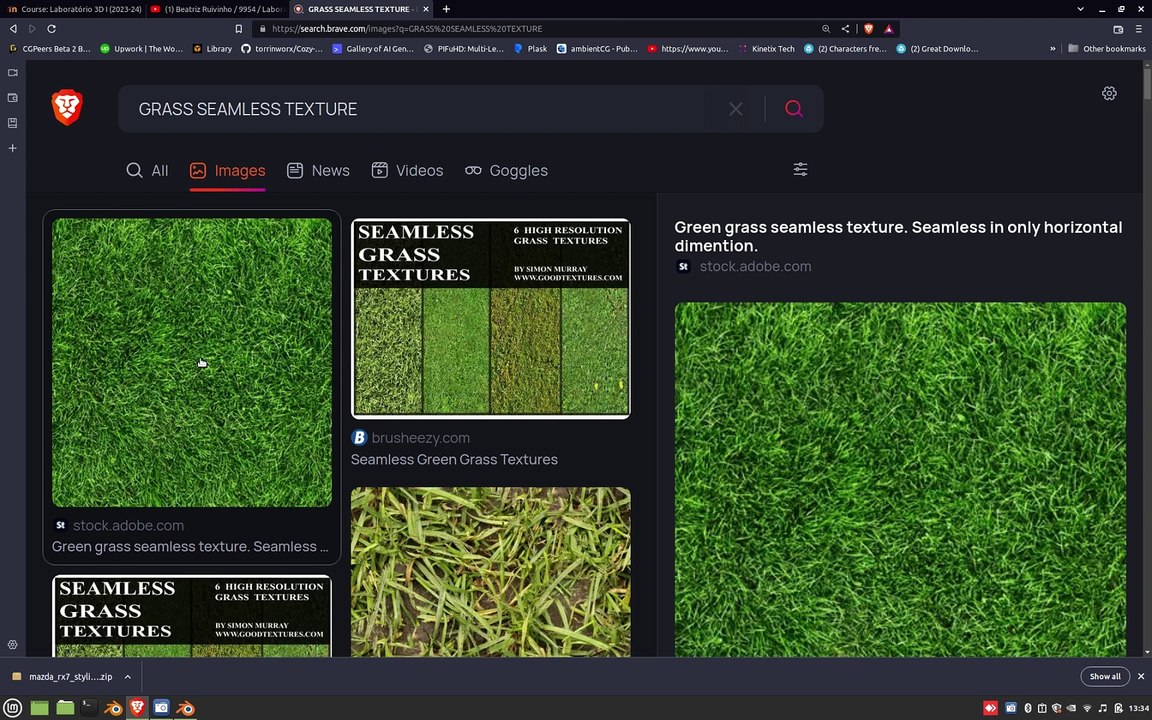1152x720 pixels.
Task: Close the GRASS SEAMLESS TEXTURE browser tab
Action: coord(425,9)
